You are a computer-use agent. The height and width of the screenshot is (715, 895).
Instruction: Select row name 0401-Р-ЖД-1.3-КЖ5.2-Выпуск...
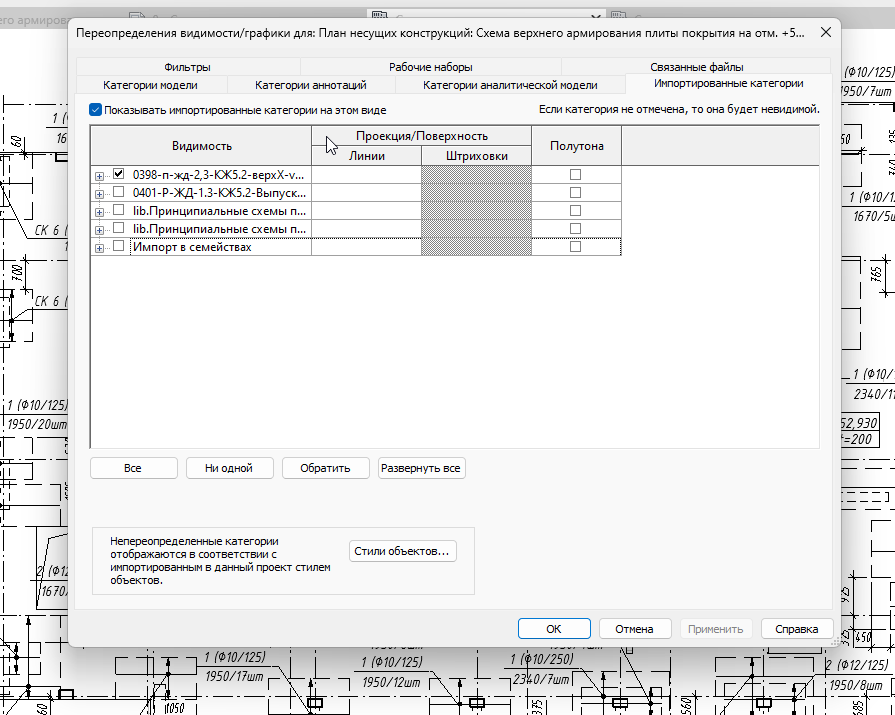tap(219, 193)
